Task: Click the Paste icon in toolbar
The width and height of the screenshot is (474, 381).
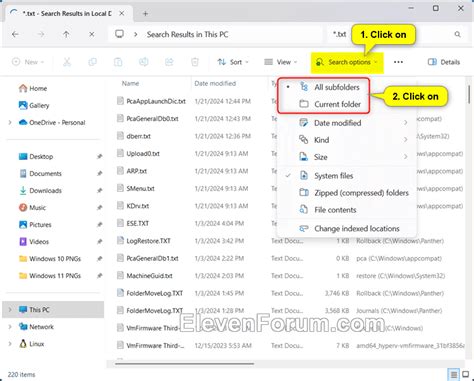Action: 118,62
